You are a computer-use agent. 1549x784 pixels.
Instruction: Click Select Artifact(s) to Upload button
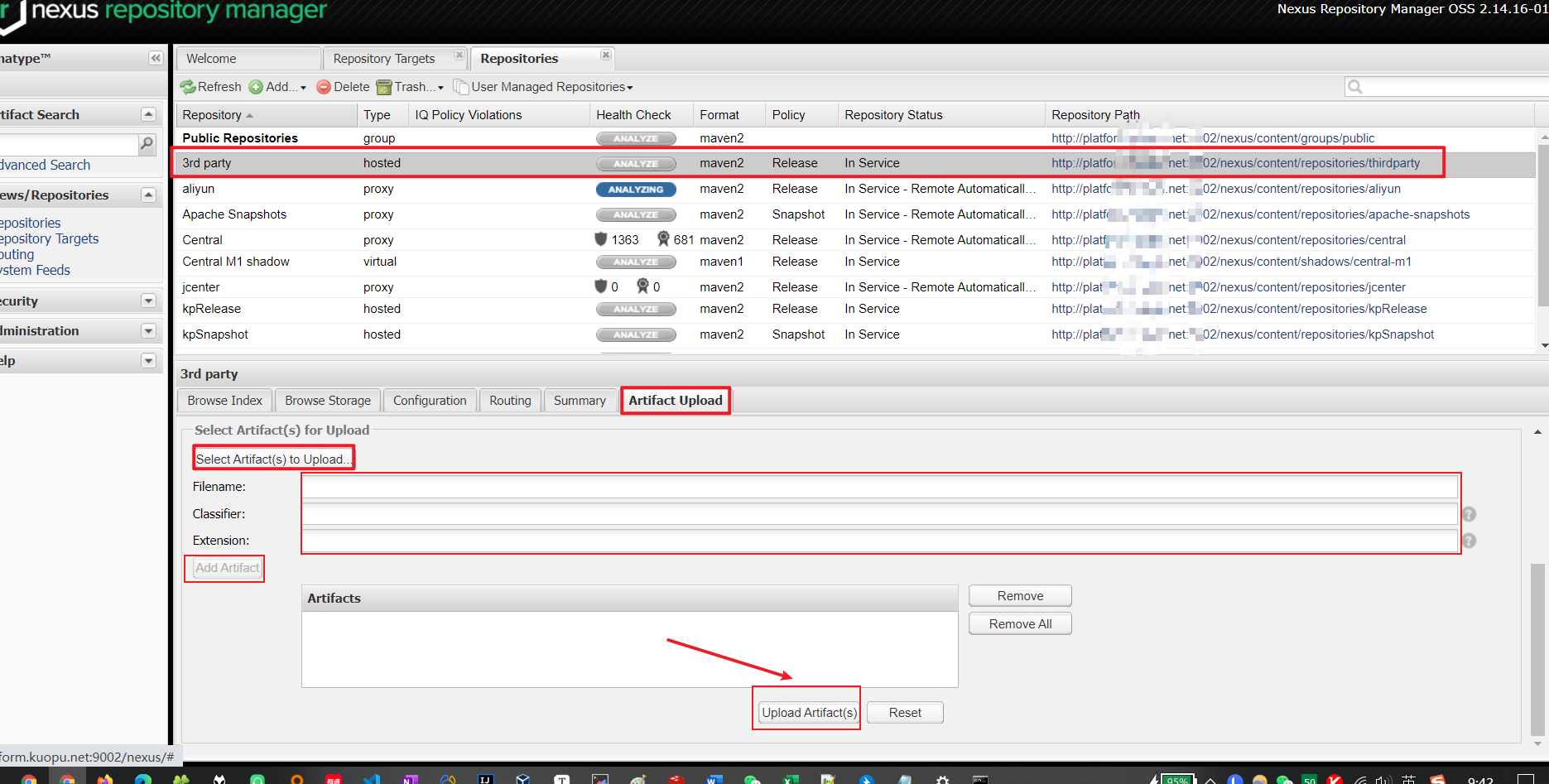coord(273,459)
